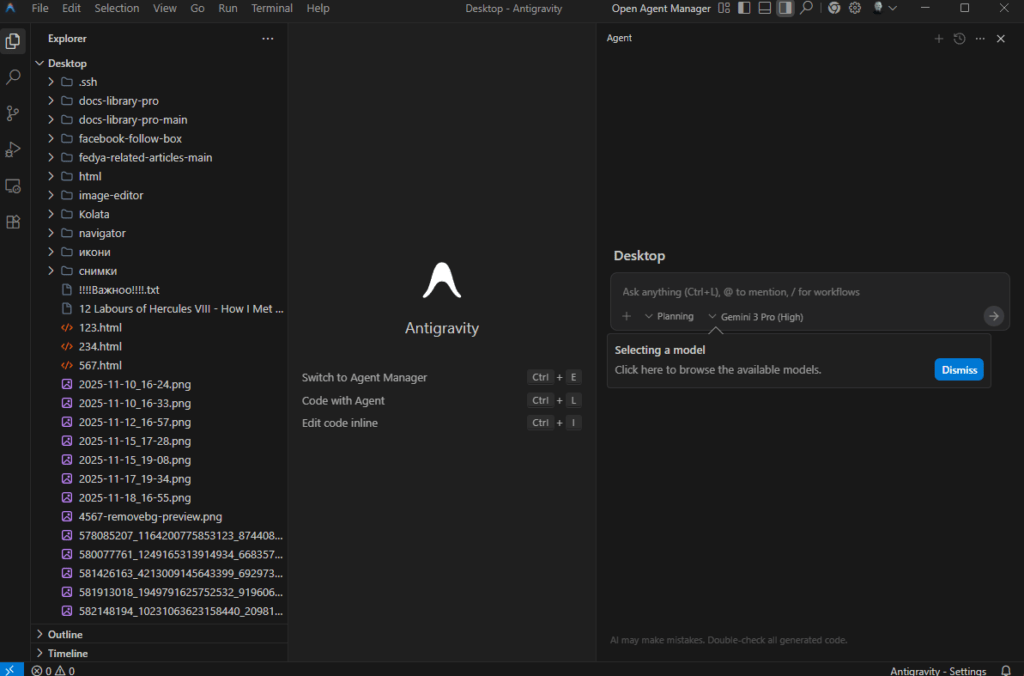Open the Search view in the activity bar

click(13, 77)
